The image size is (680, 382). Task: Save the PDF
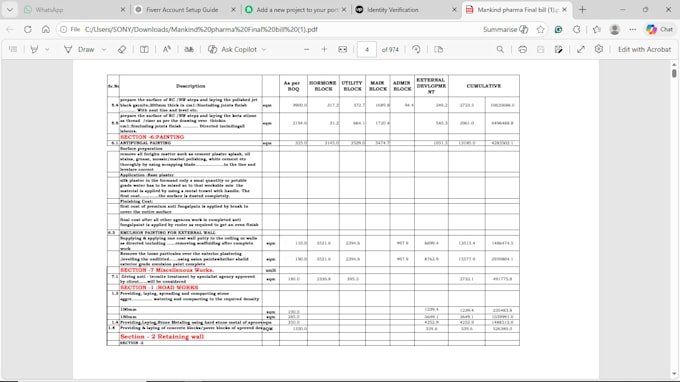coord(540,49)
